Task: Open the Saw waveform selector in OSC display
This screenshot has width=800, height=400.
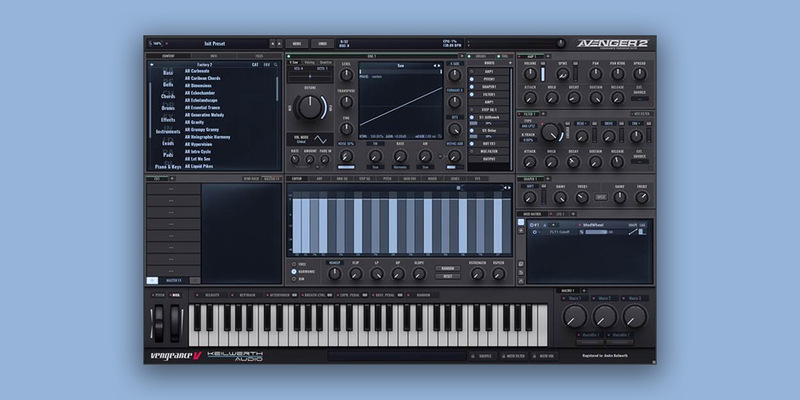Action: click(400, 64)
